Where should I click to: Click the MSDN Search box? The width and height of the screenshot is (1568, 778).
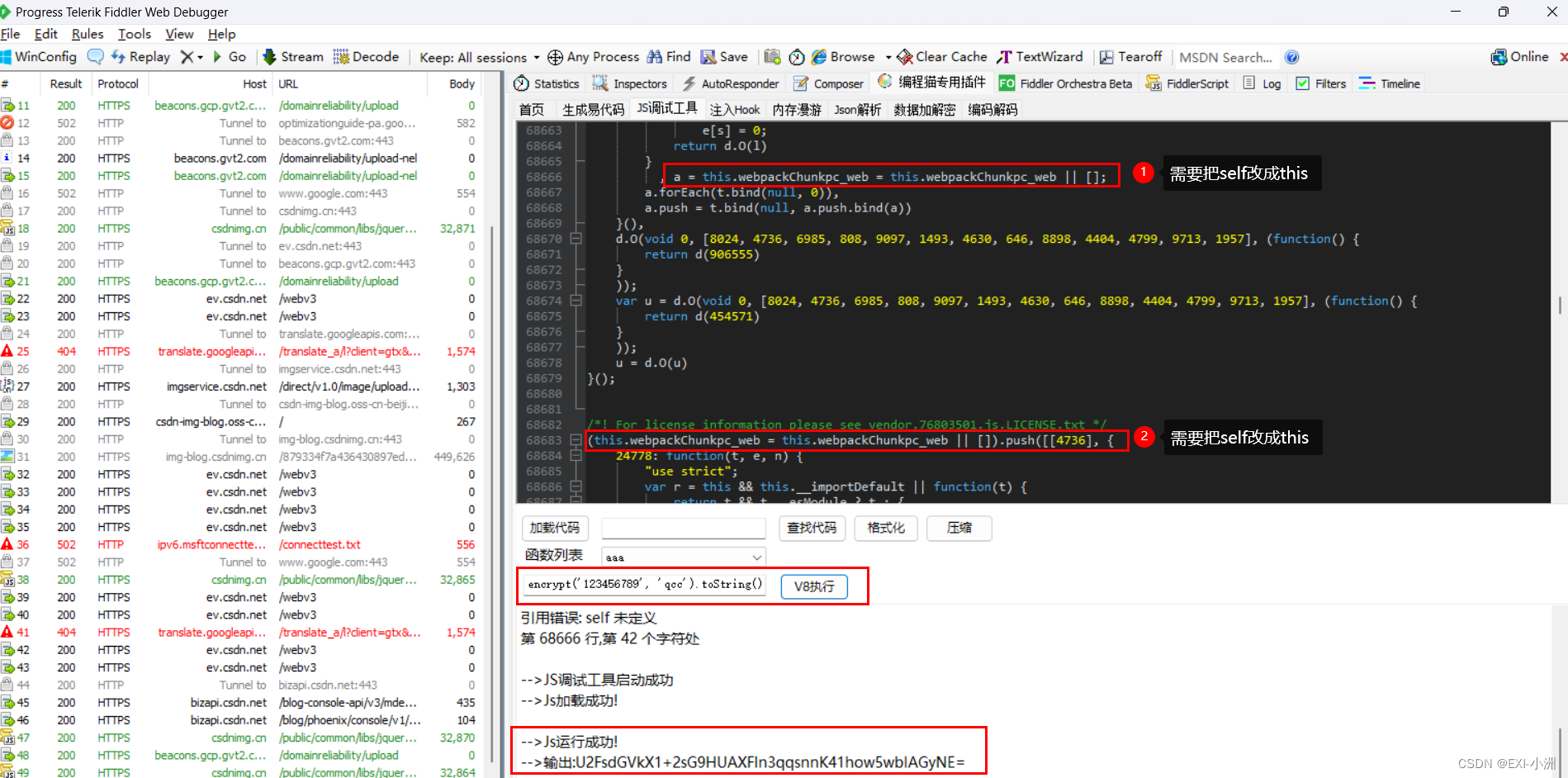coord(1225,57)
